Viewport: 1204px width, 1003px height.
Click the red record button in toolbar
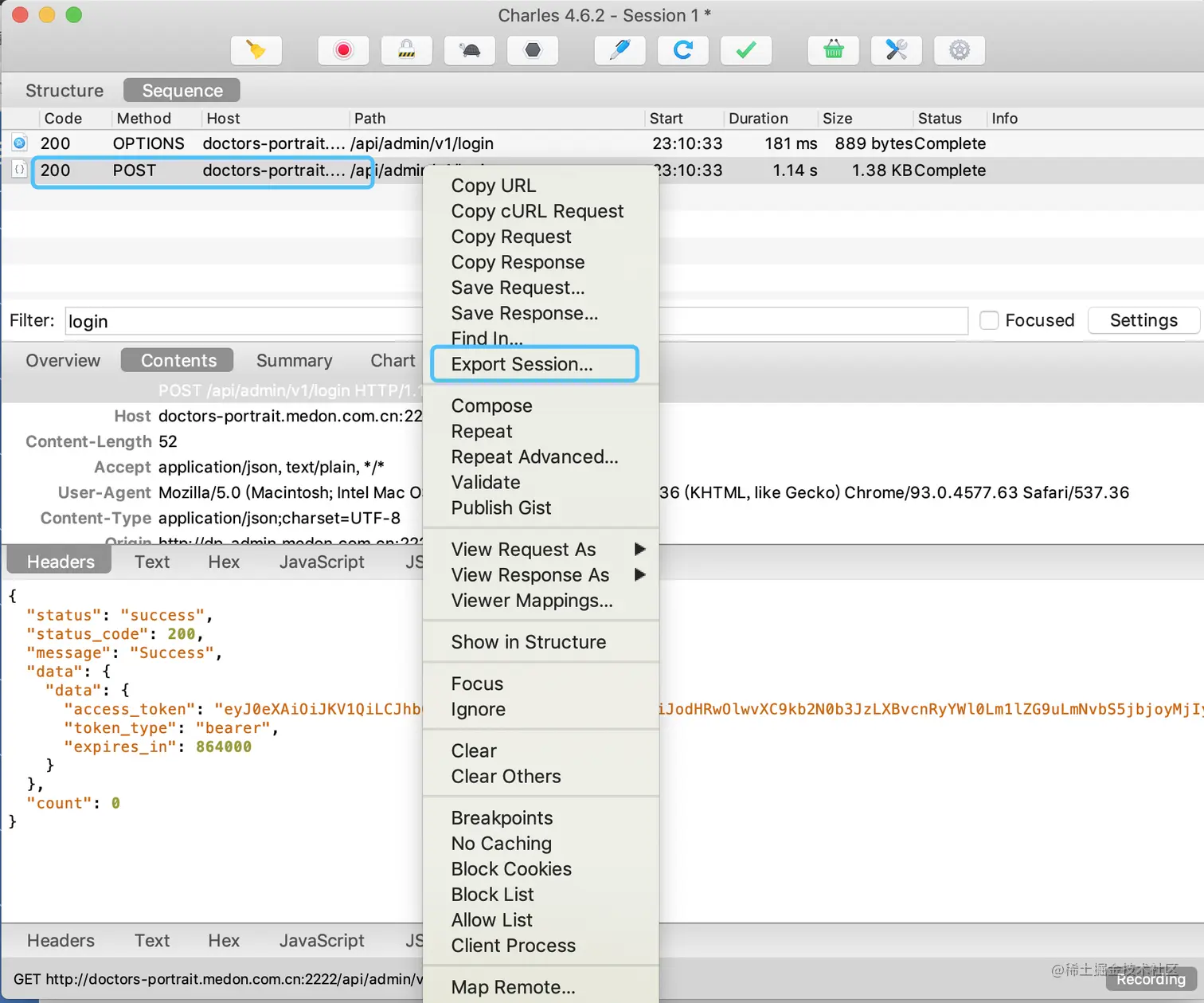point(343,51)
